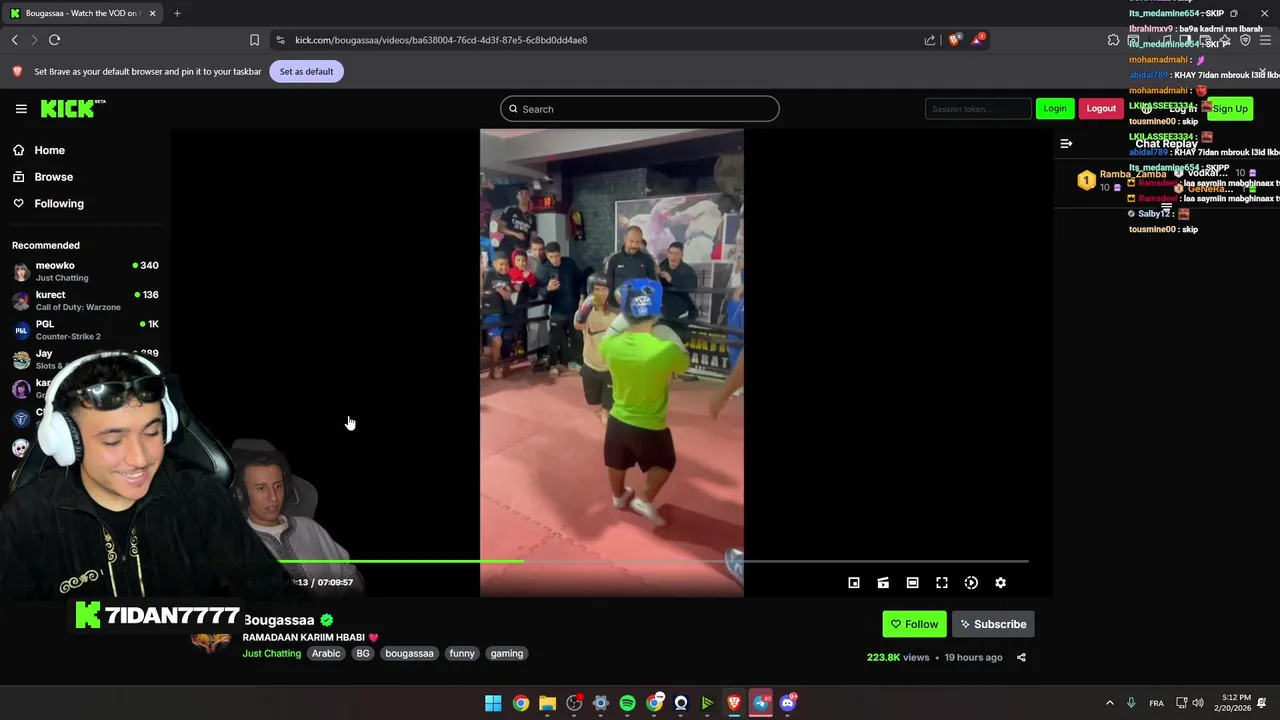Screen dimensions: 1280x720
Task: Click Set as default button
Action: (306, 72)
